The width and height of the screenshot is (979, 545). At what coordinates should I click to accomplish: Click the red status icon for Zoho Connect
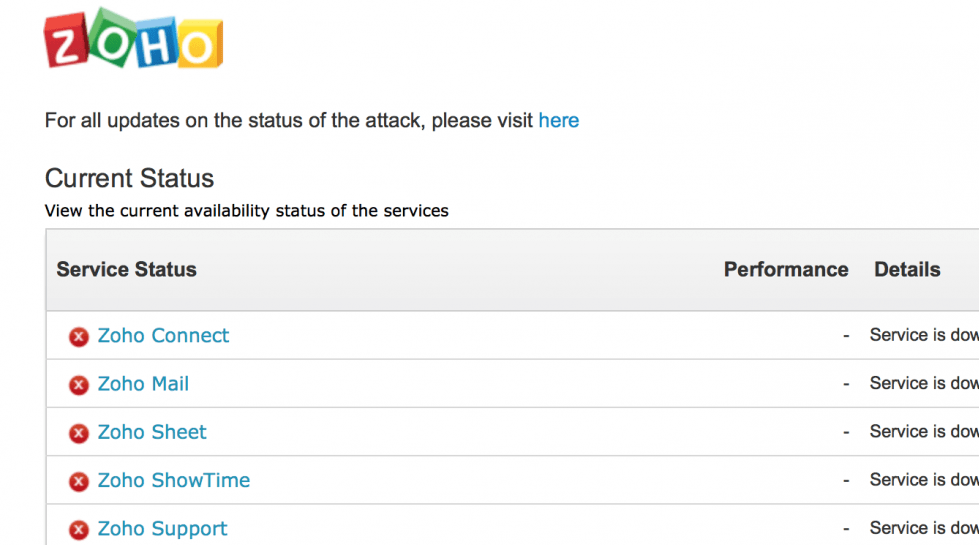point(79,337)
